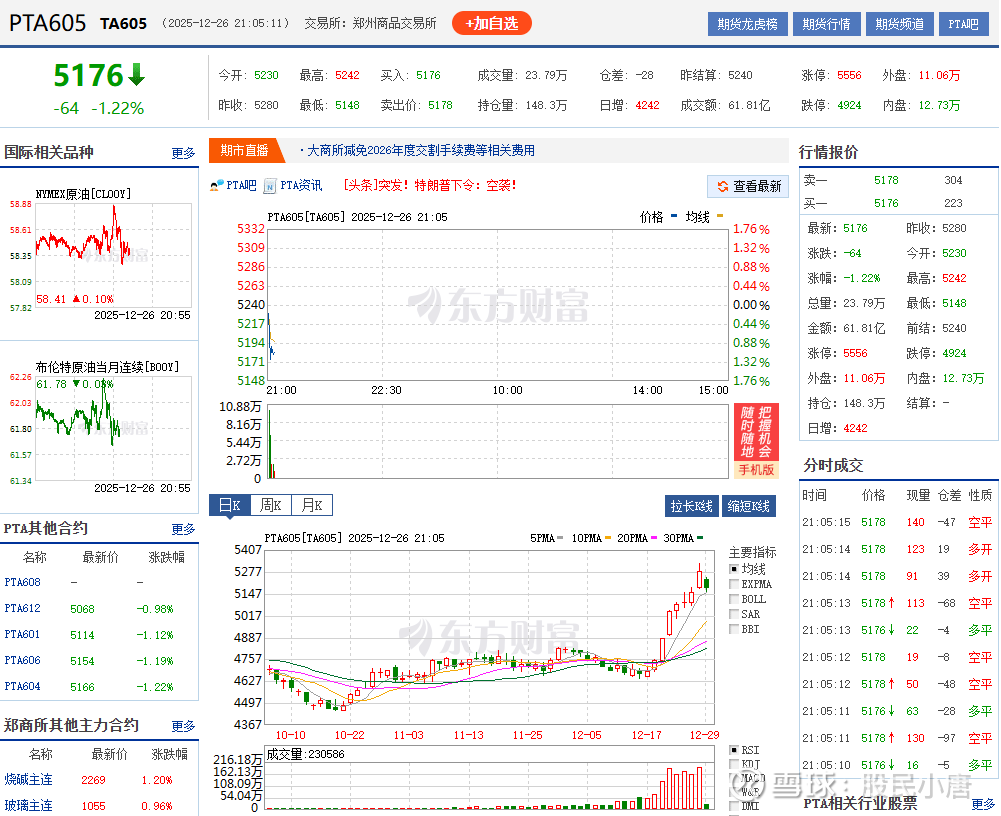Select the EXPMA indicator option
1001x816 pixels.
(x=734, y=584)
